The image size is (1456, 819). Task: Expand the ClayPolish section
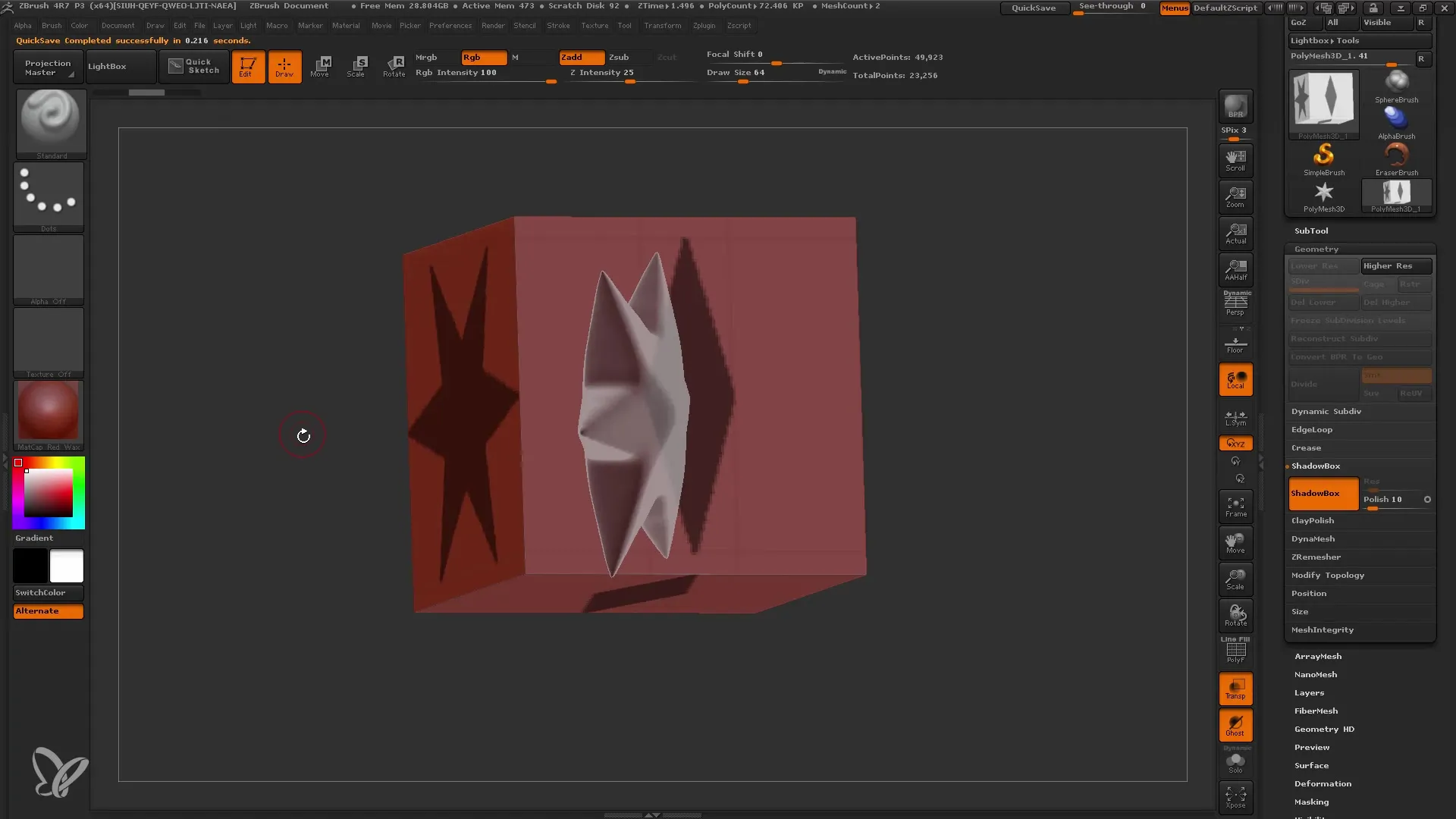[1313, 520]
